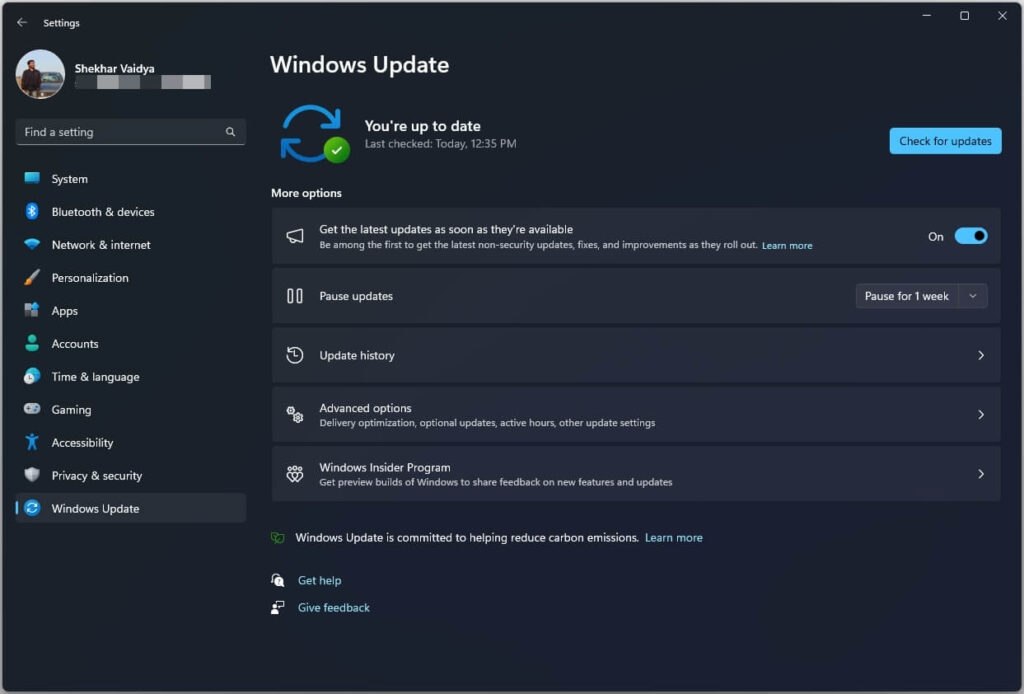Expand the pause duration dropdown arrow

tap(973, 296)
